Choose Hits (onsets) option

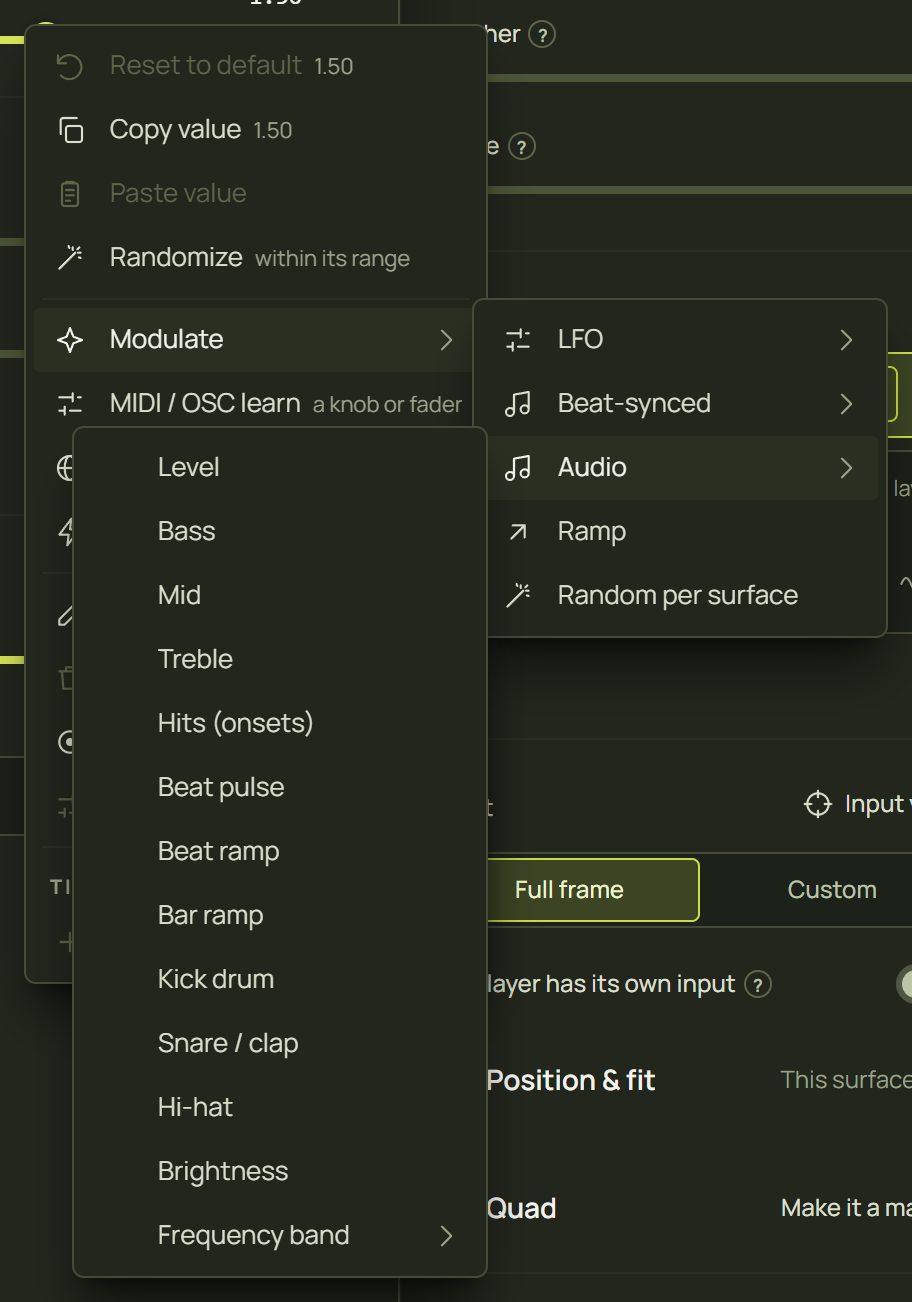point(280,724)
